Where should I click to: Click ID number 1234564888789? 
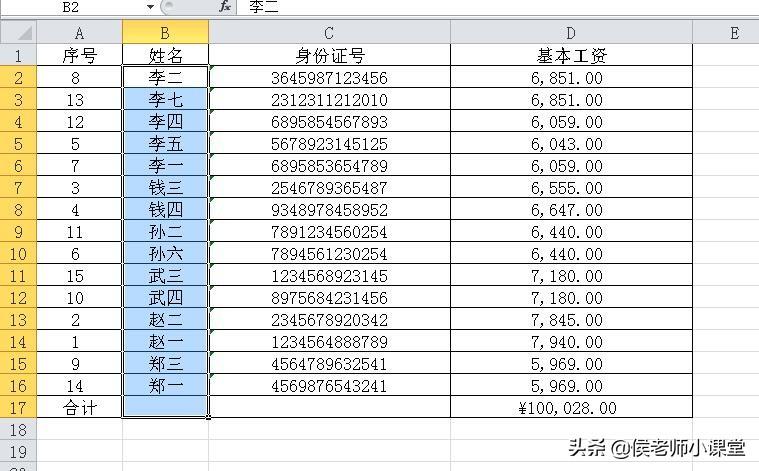[329, 342]
